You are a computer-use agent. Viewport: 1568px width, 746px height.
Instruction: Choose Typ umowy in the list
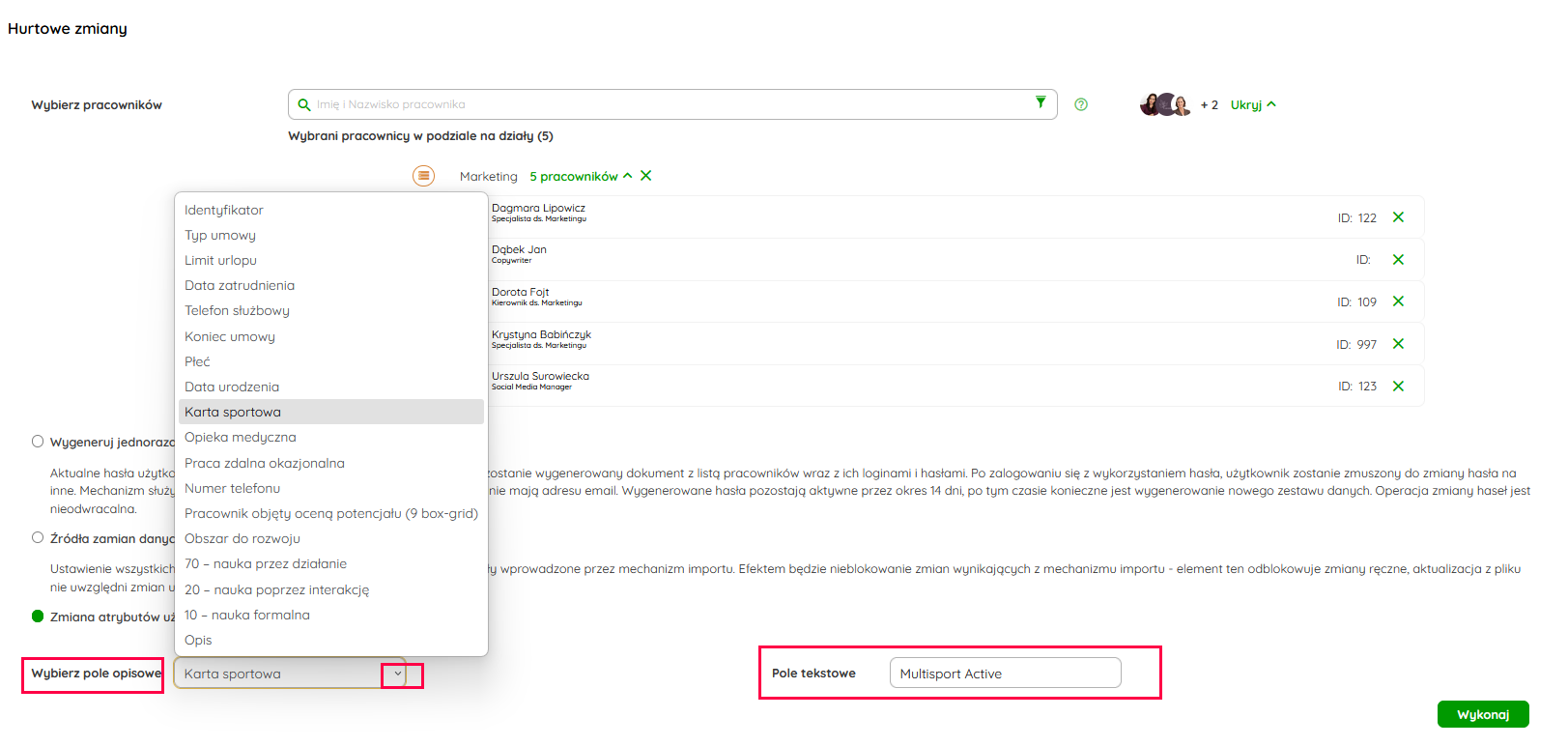(x=220, y=235)
